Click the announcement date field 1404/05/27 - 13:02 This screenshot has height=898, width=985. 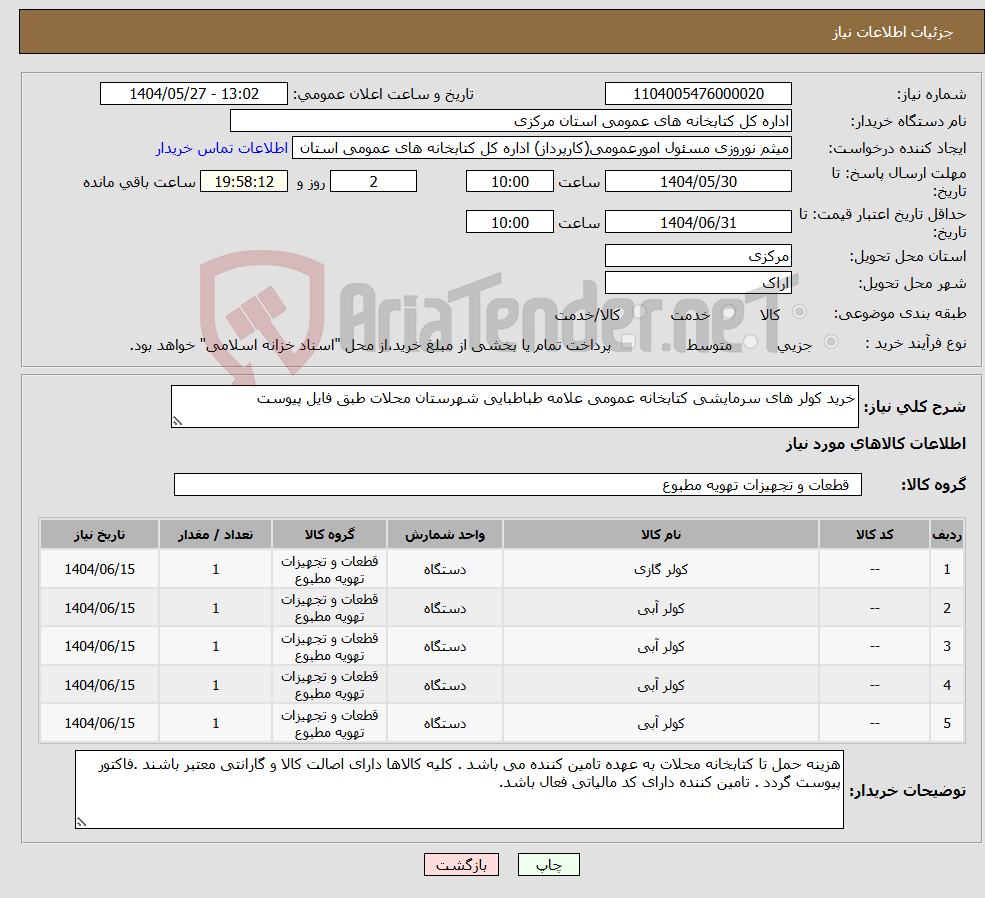pyautogui.click(x=193, y=94)
